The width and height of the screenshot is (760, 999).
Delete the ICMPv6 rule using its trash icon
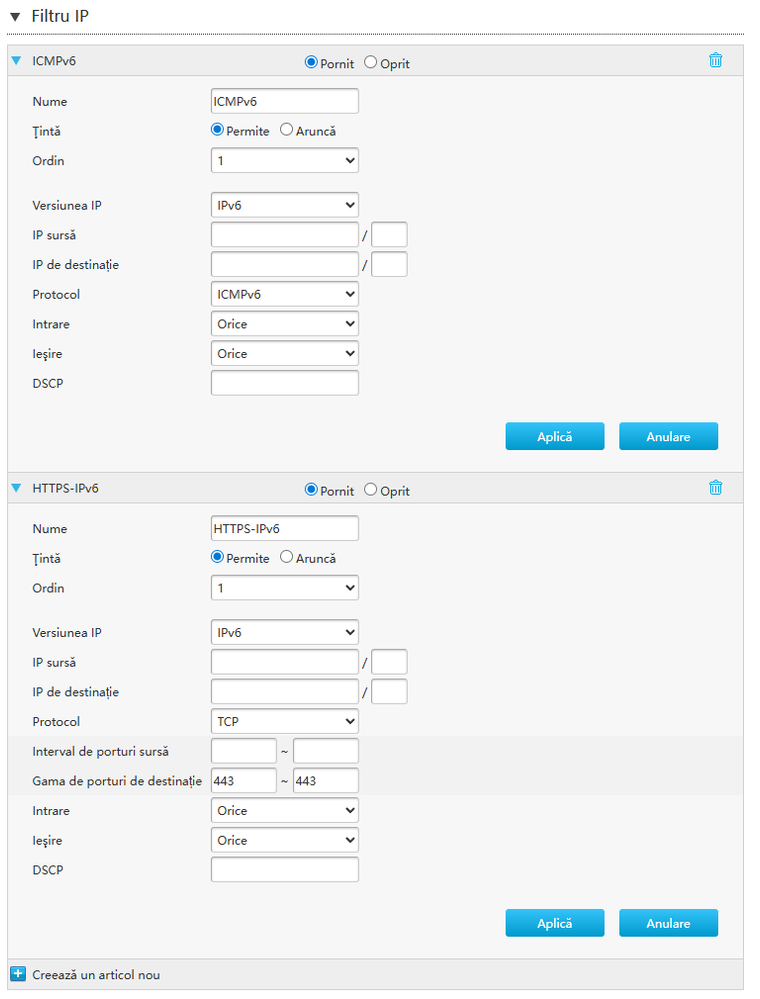coord(716,60)
